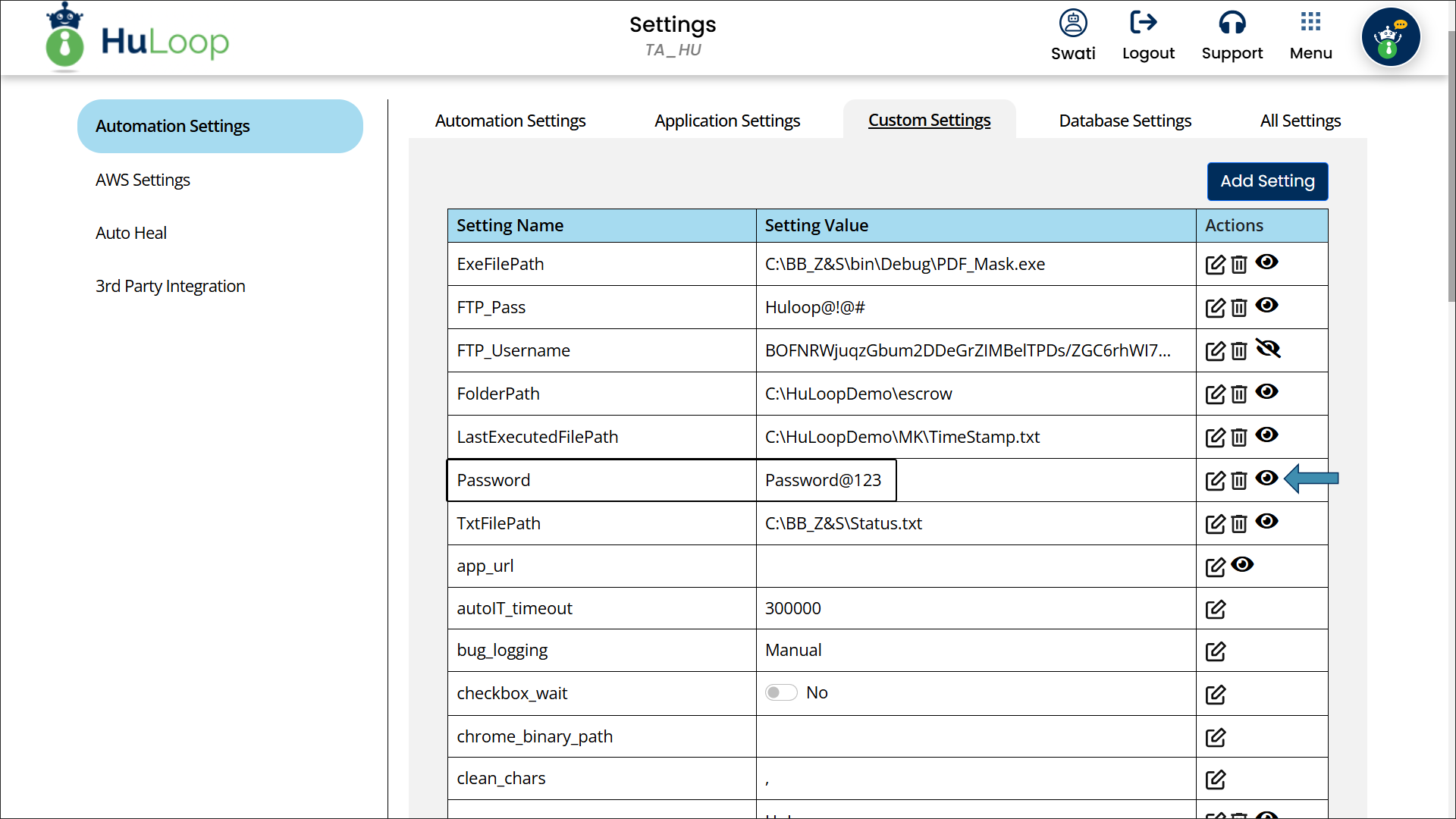Edit the TxtFilePath setting
Screen dimensions: 1456x819
(1215, 524)
